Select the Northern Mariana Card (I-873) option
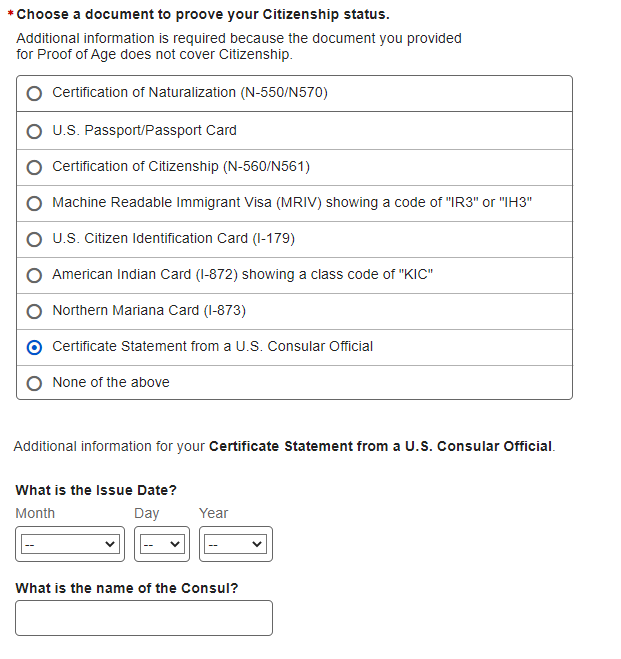 tap(35, 311)
